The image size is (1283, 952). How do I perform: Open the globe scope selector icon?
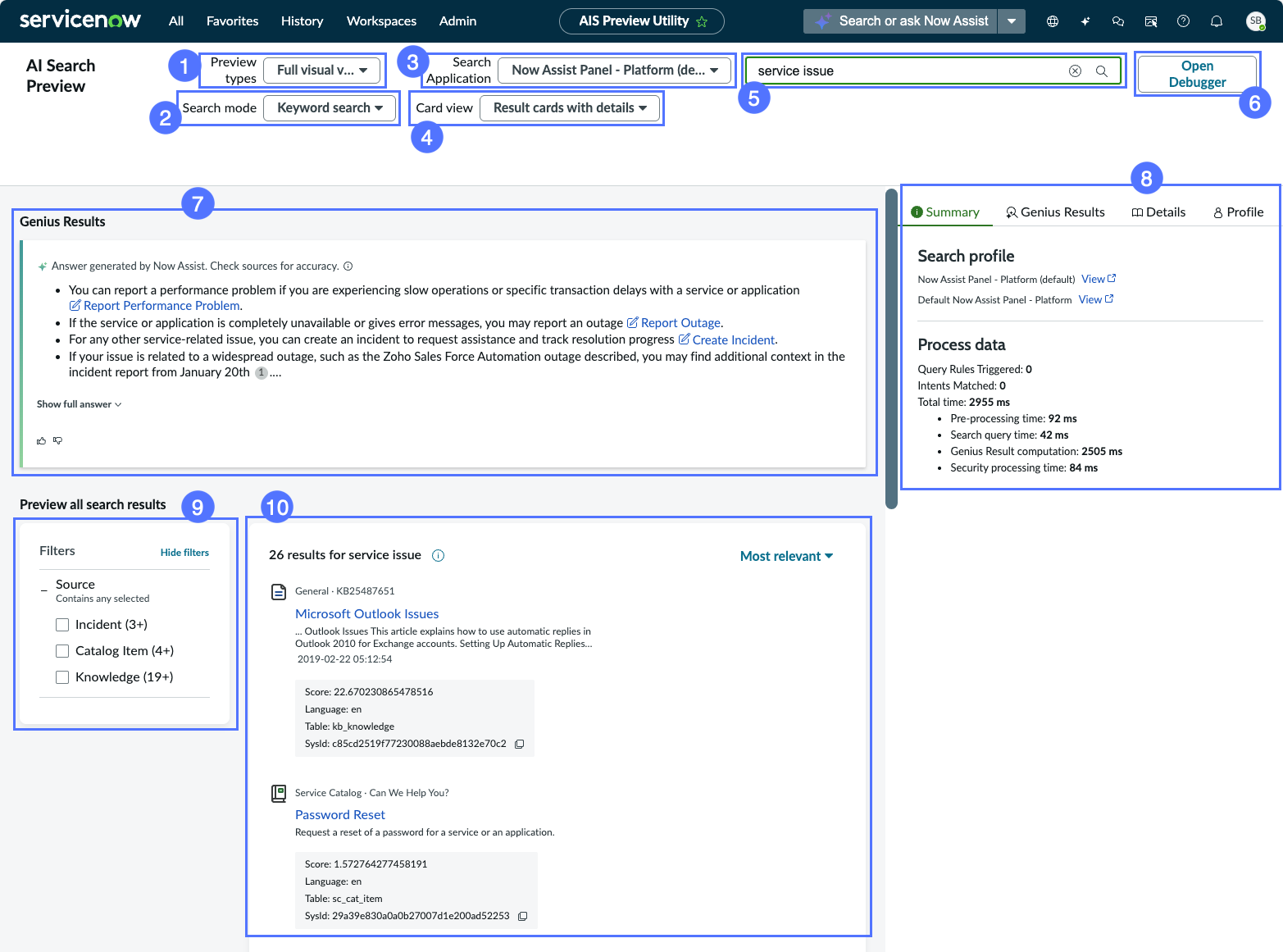[x=1053, y=21]
